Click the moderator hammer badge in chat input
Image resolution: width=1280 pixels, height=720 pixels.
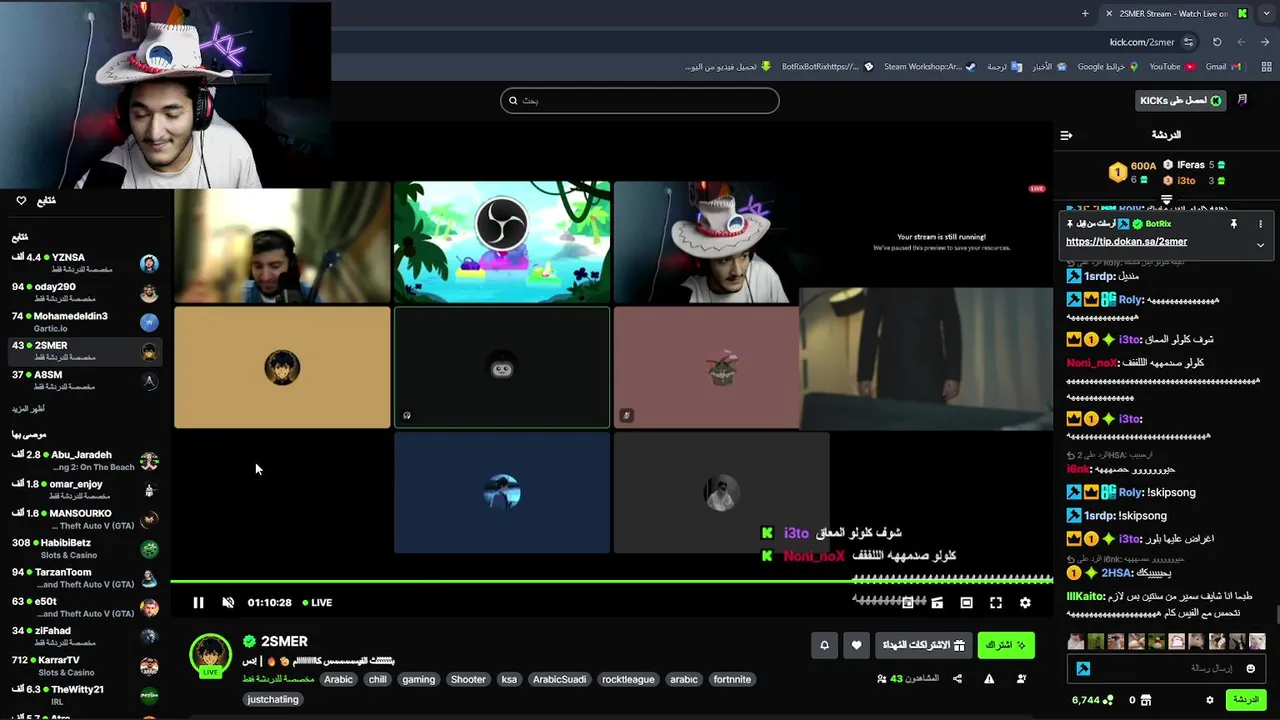pyautogui.click(x=1083, y=668)
